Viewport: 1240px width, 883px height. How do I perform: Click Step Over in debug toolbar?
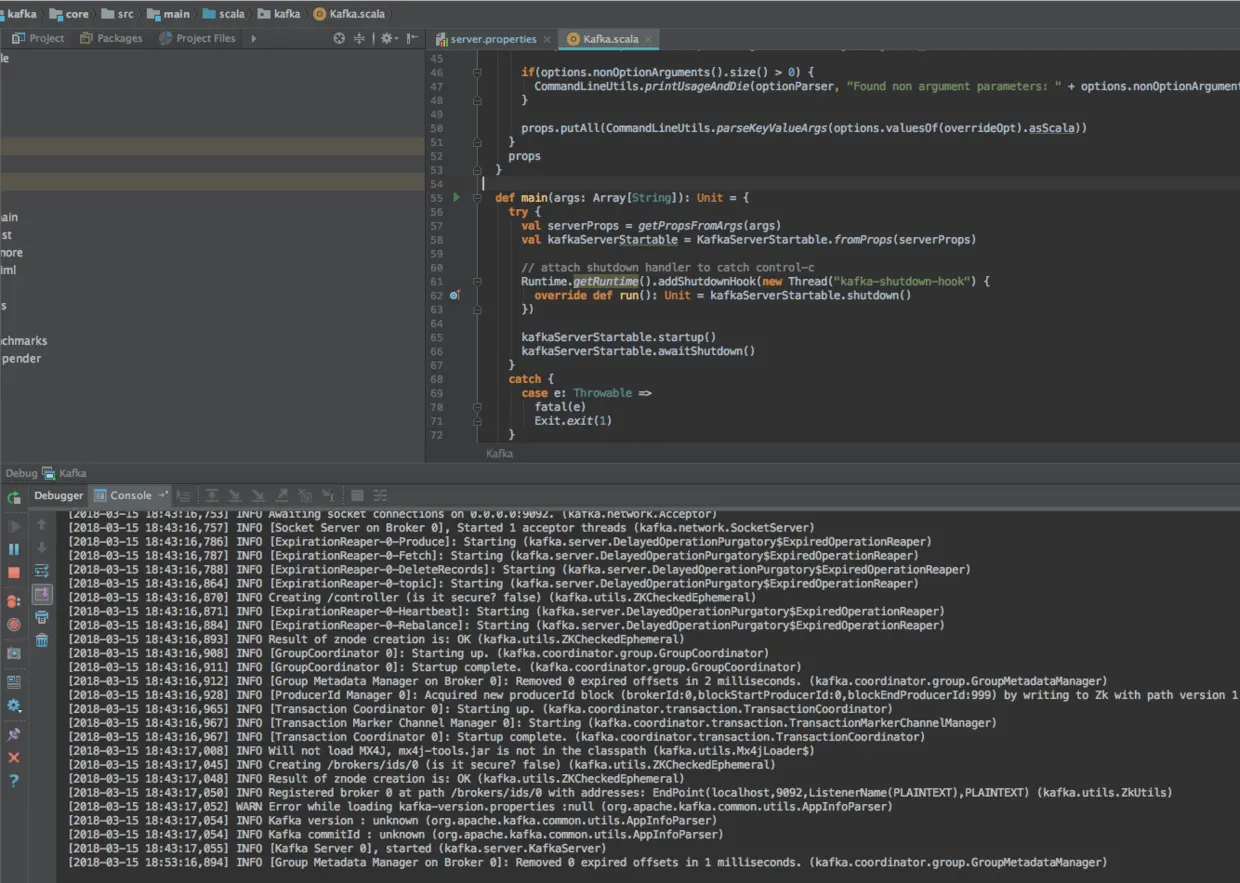pos(212,495)
